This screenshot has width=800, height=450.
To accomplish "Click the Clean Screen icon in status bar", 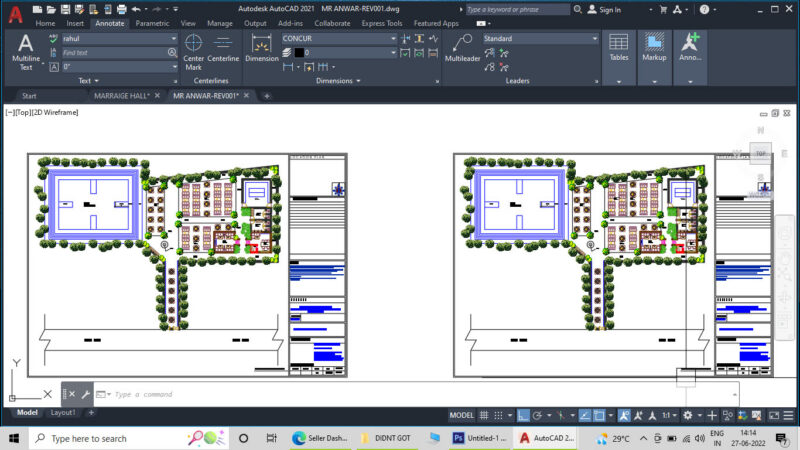I will point(774,415).
